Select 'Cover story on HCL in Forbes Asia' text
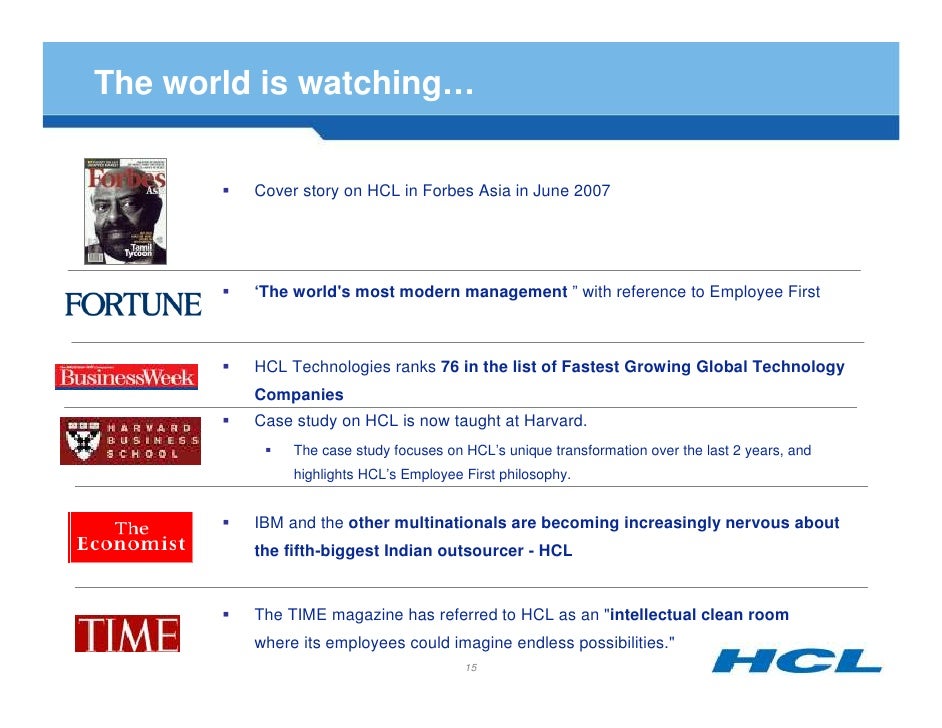 (383, 191)
